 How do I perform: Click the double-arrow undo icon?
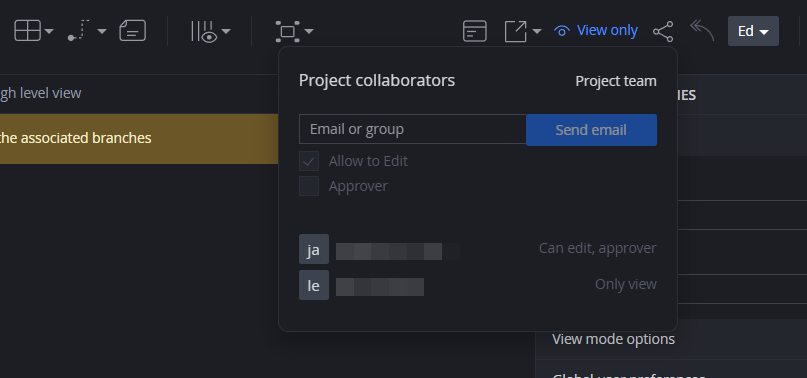[702, 30]
